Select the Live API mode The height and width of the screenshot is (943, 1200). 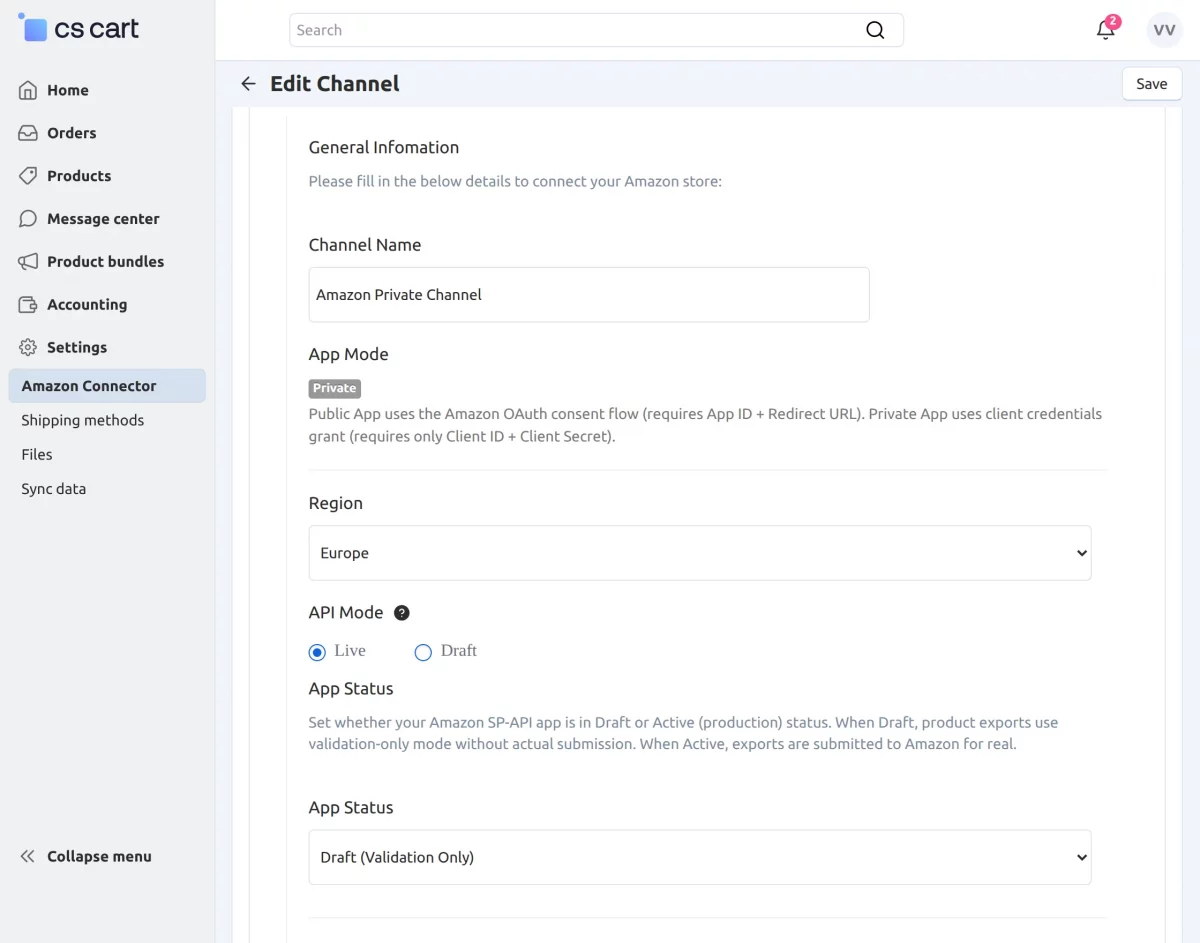317,652
